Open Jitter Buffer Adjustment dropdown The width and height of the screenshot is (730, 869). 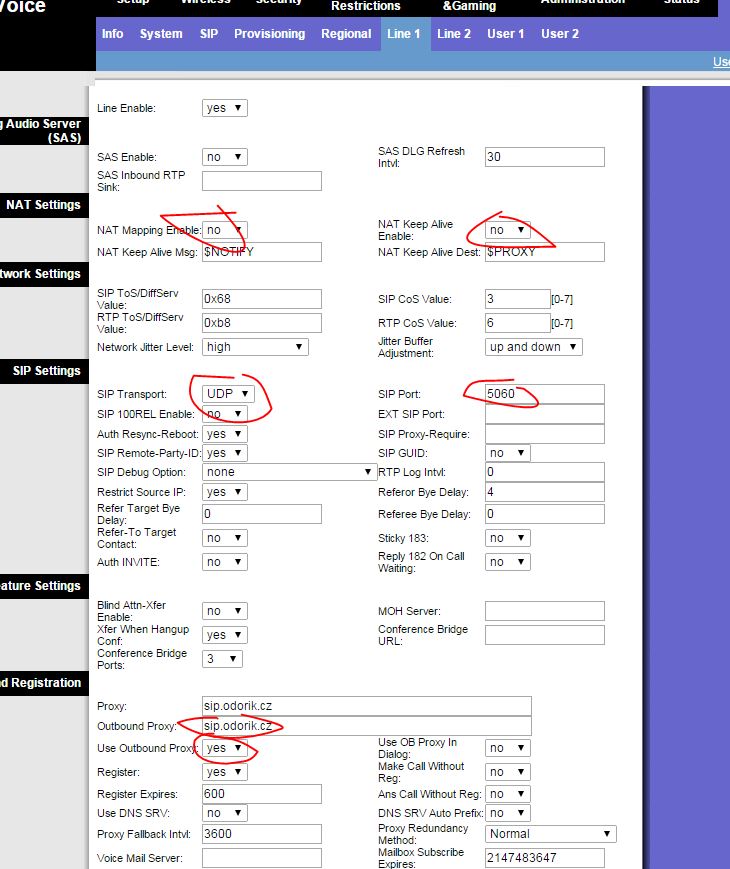pos(533,347)
